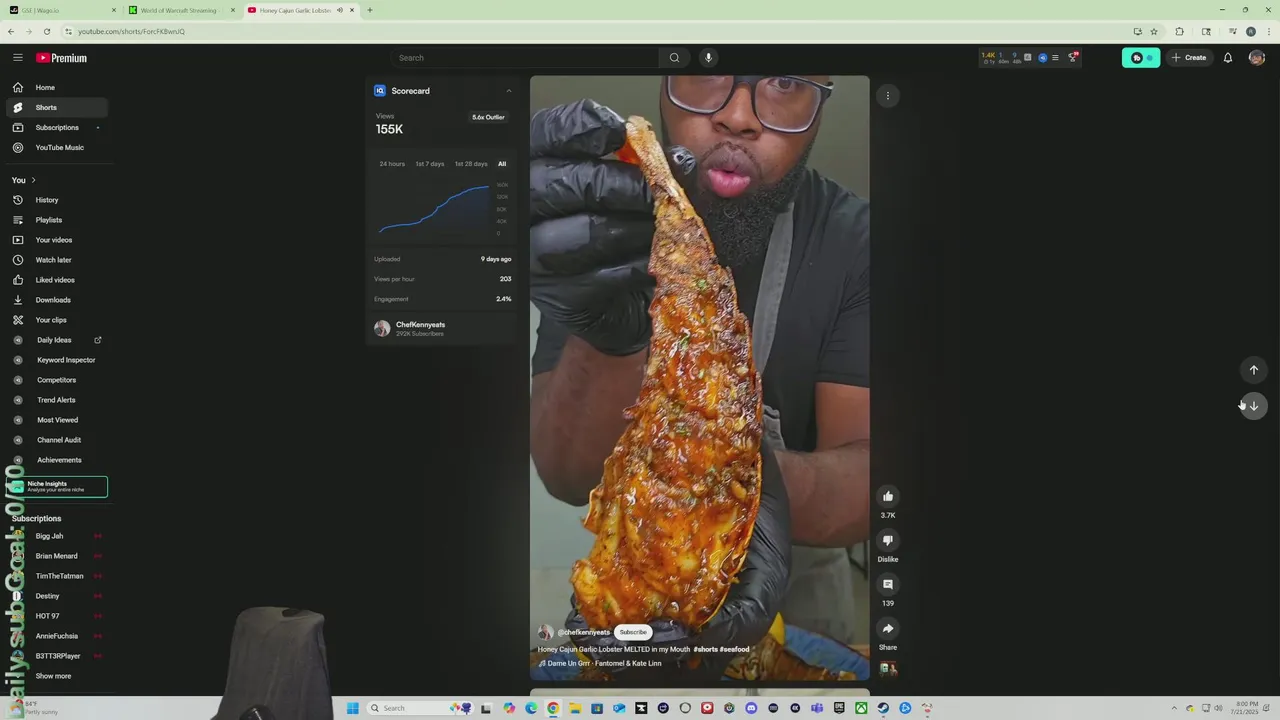This screenshot has width=1280, height=720.
Task: Open the Create button
Action: pos(1189,58)
